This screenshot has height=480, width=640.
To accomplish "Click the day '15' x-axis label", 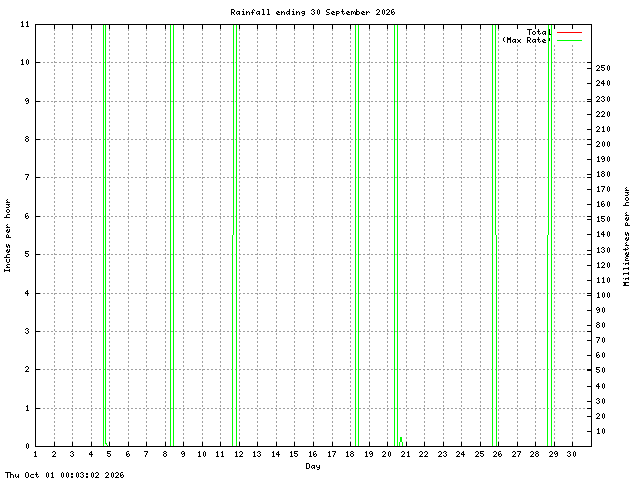I will coord(294,454).
